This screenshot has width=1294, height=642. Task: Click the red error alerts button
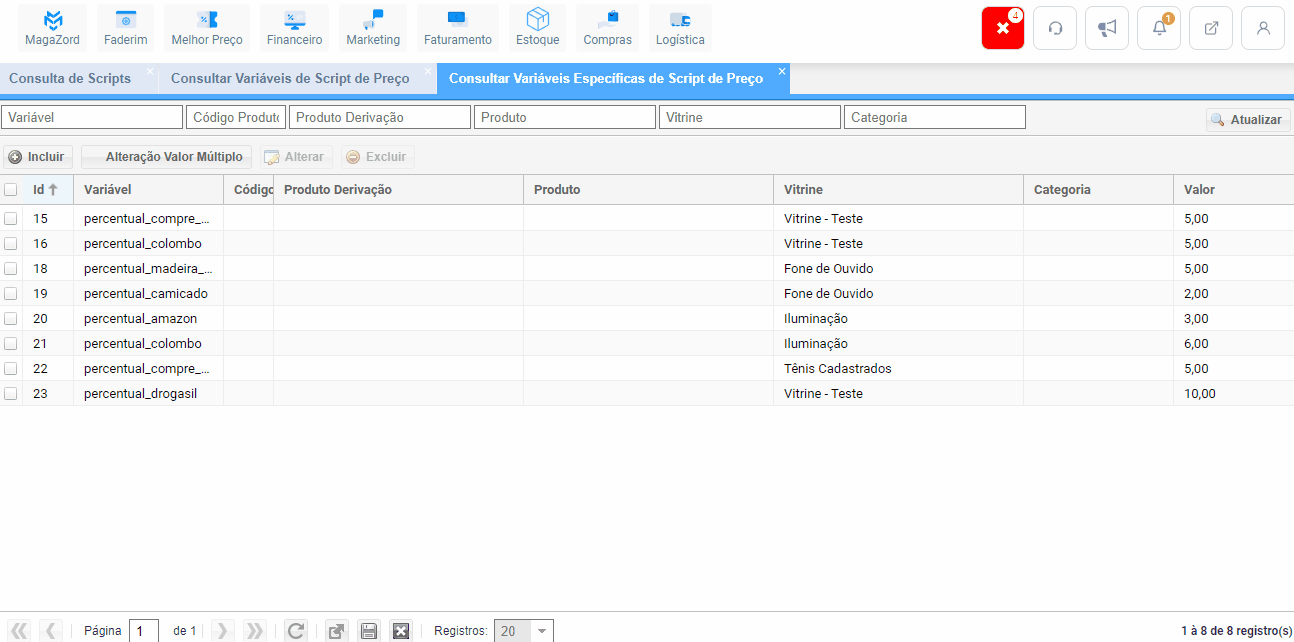[x=1003, y=28]
